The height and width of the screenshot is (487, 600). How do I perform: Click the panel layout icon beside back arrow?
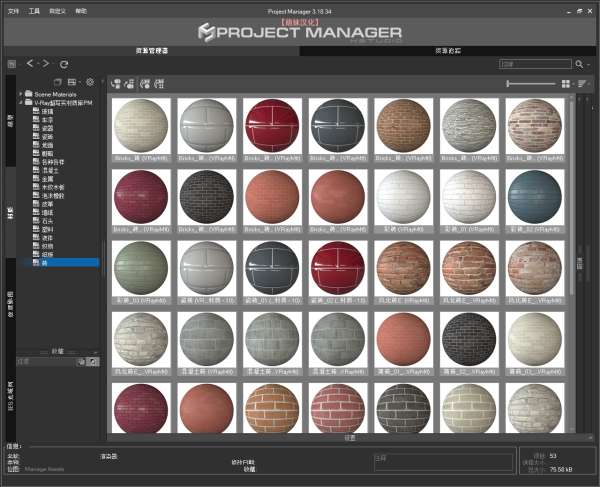[12, 64]
